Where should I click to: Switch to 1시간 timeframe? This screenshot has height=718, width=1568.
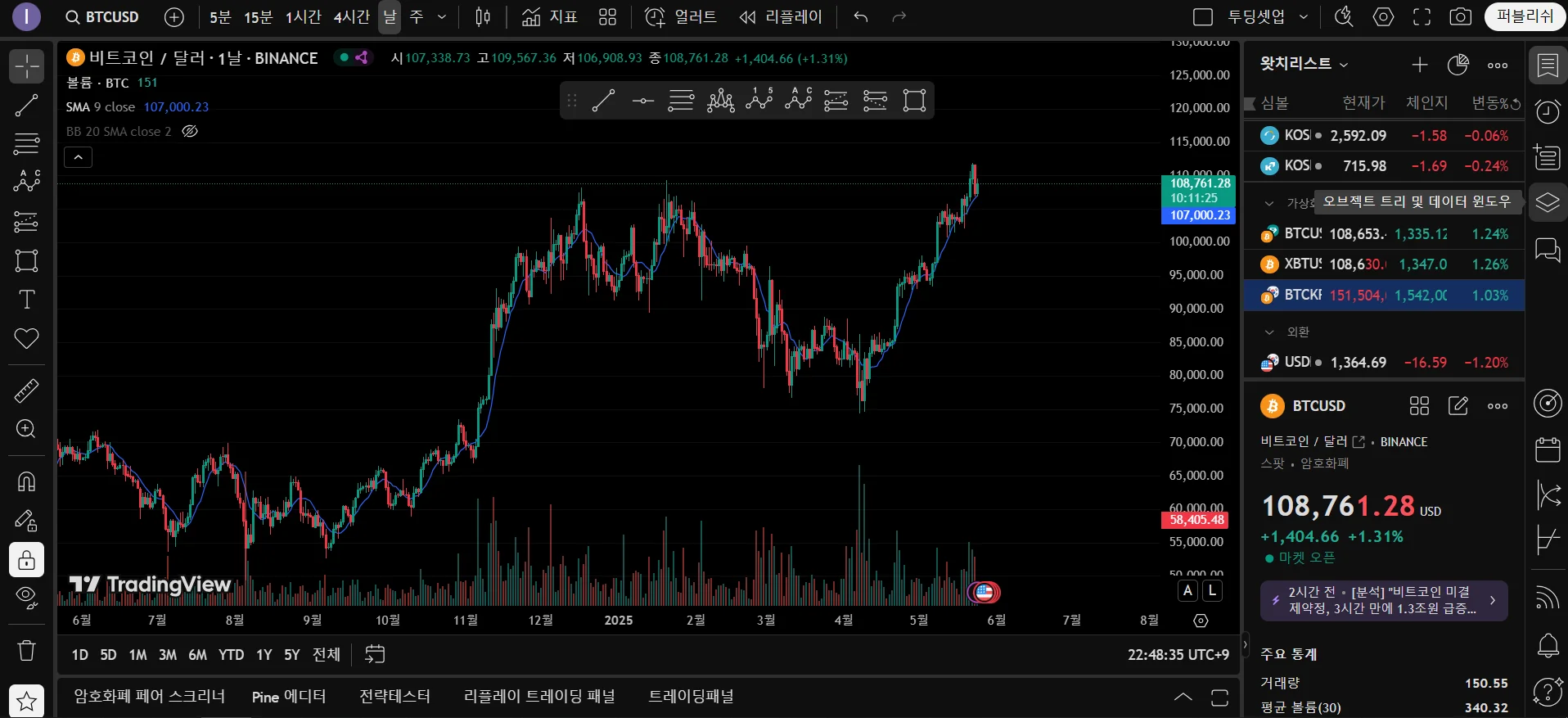click(x=303, y=17)
